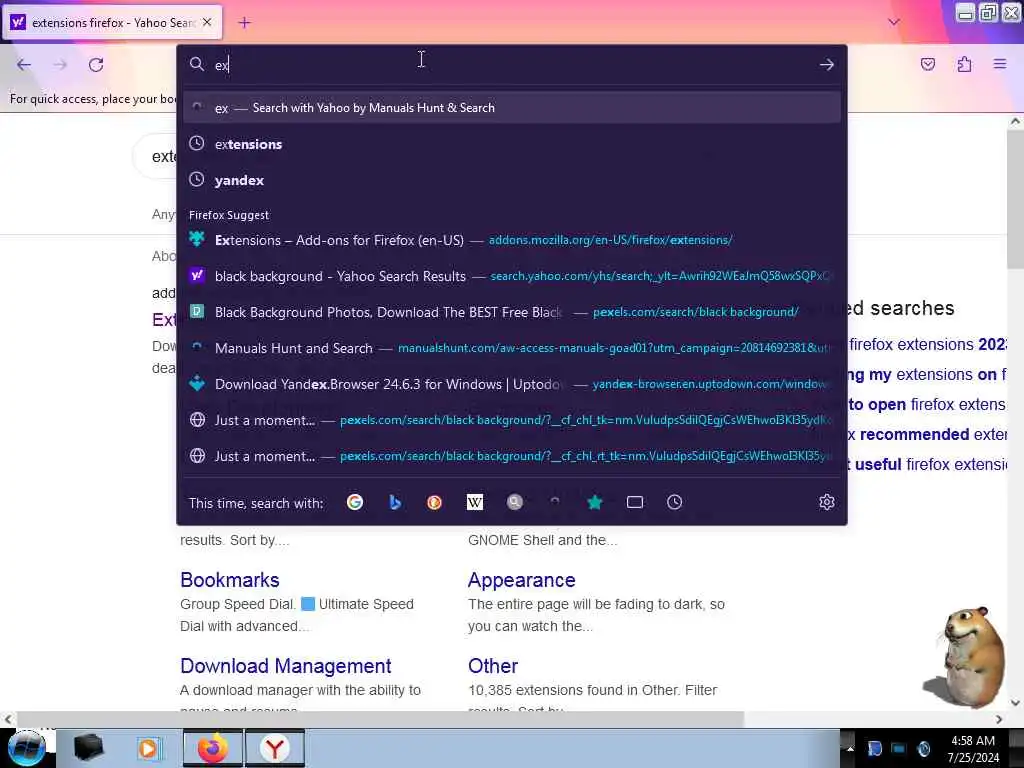1024x768 pixels.
Task: Click 'firefox extensions 202' related search
Action: tap(927, 344)
